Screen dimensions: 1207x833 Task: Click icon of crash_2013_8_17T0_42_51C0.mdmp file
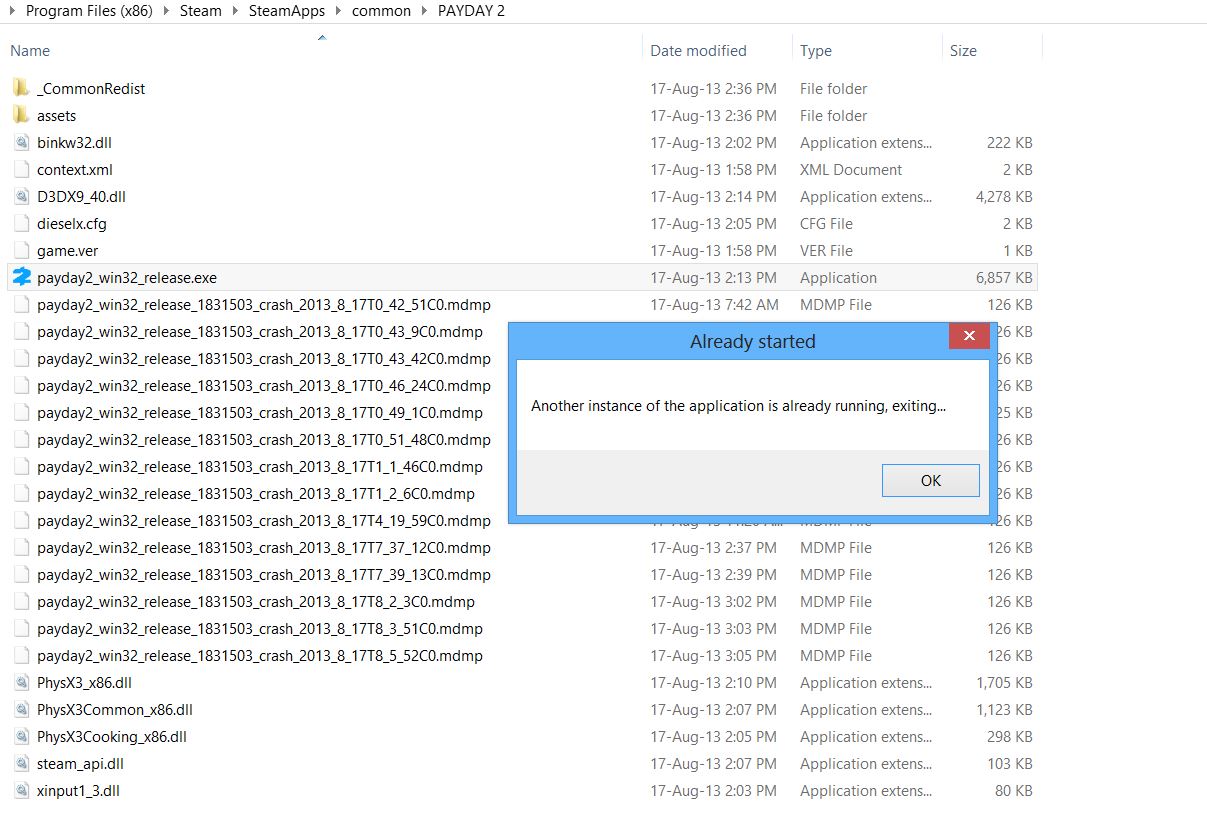[x=21, y=304]
